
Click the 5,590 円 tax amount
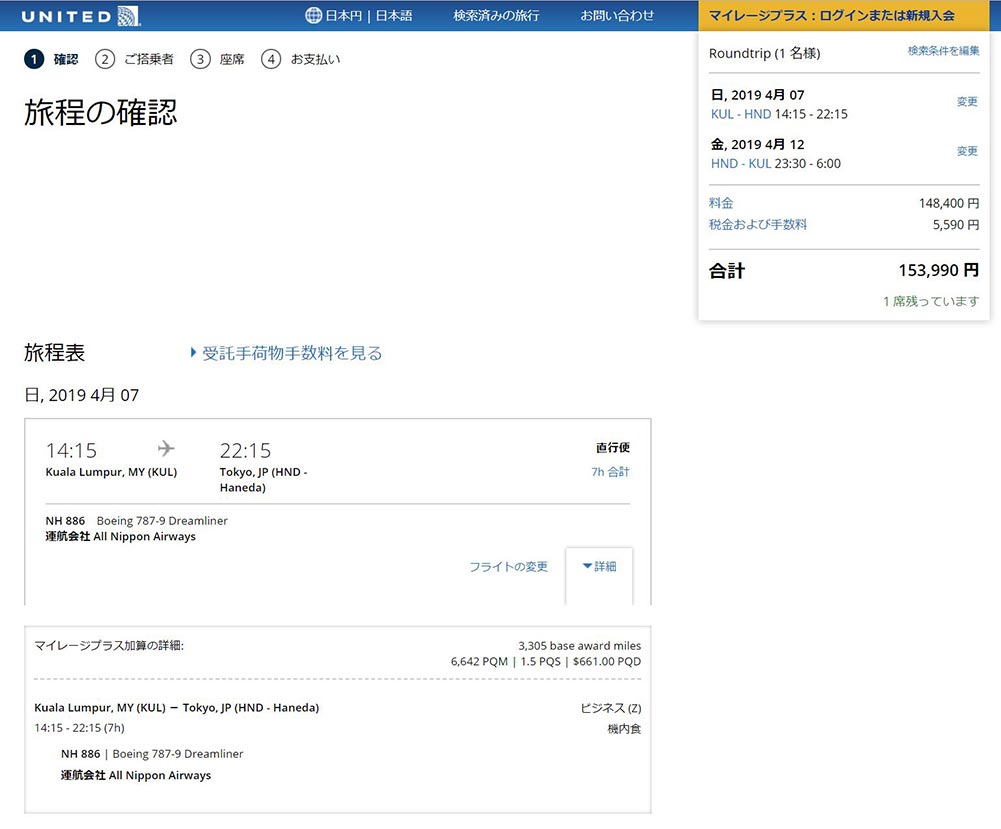pos(956,225)
